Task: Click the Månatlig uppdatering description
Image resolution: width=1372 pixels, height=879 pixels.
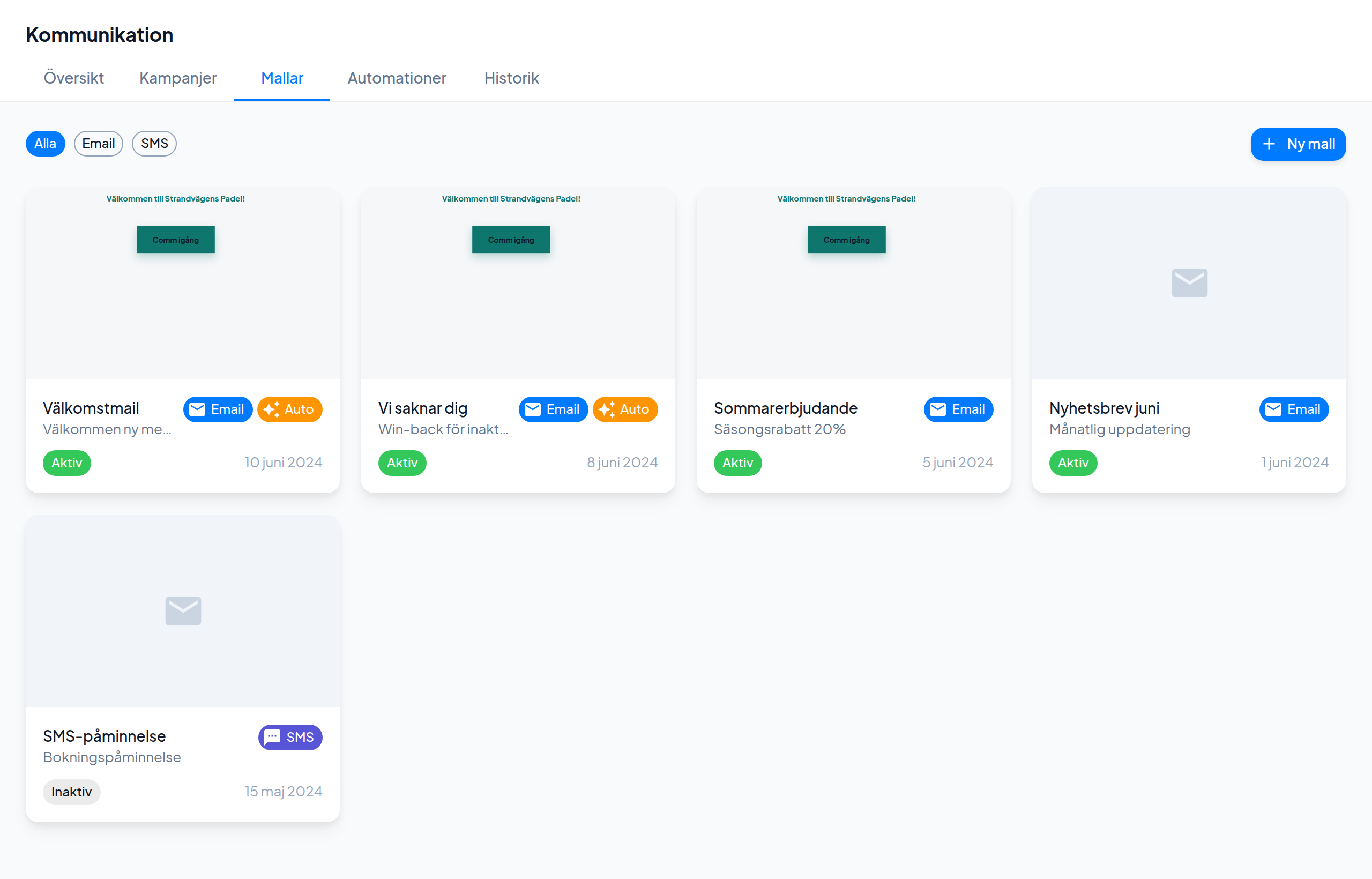Action: click(1120, 429)
